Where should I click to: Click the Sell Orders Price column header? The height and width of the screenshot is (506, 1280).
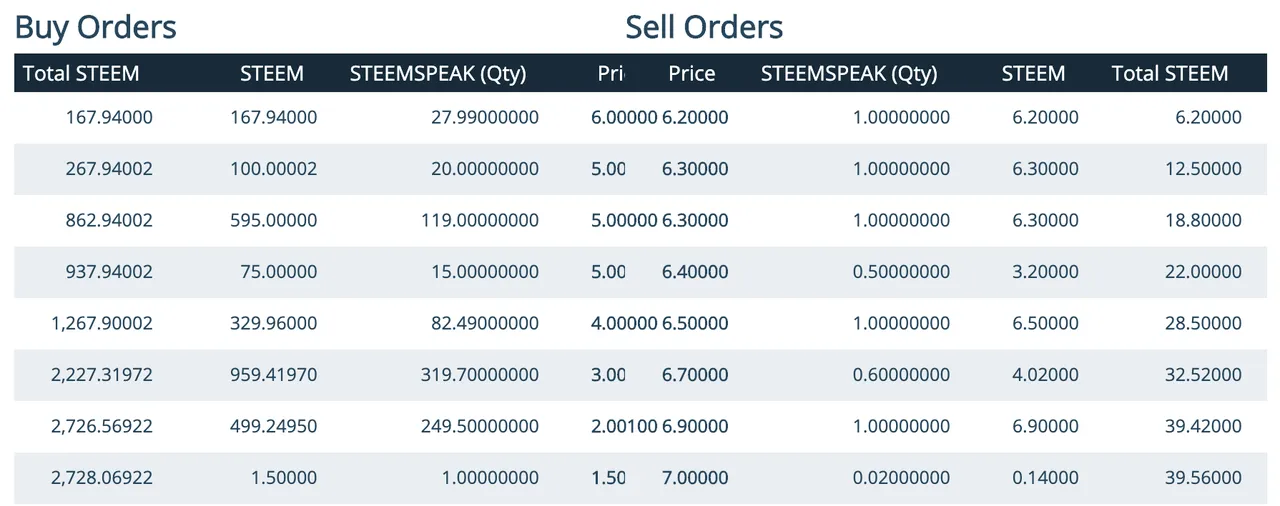(692, 73)
